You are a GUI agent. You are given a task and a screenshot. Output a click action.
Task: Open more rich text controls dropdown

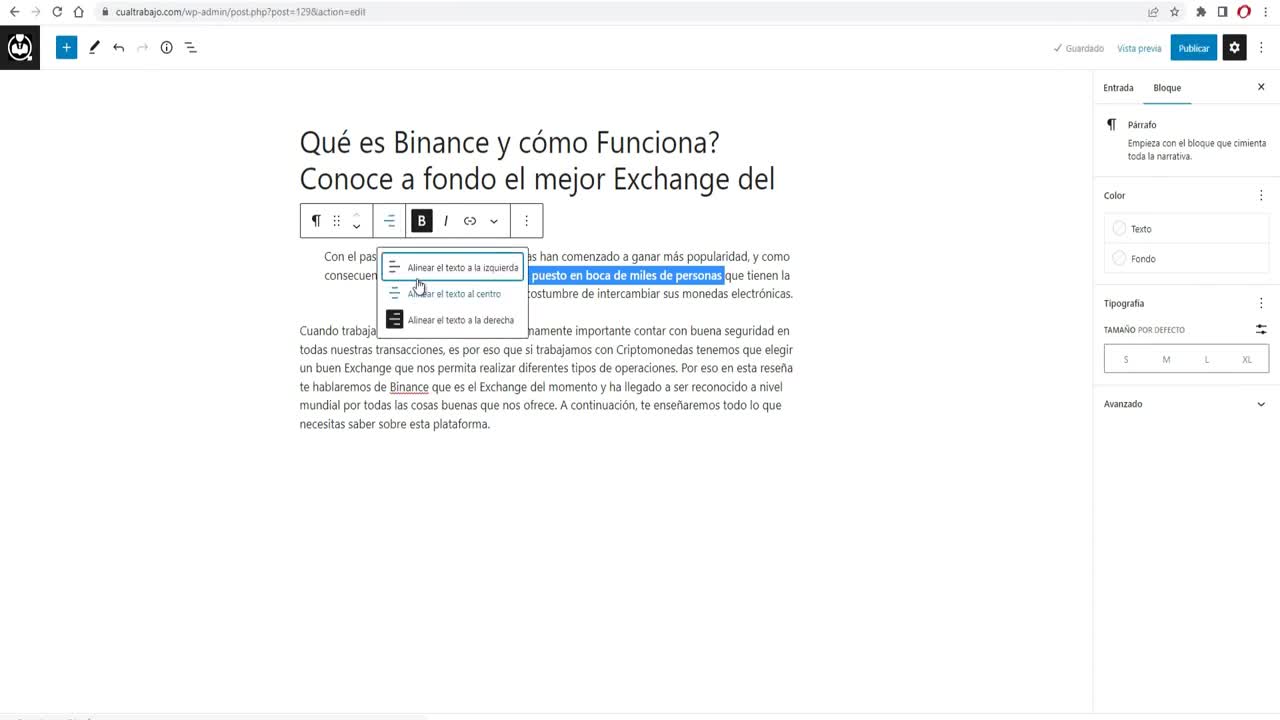coord(494,221)
